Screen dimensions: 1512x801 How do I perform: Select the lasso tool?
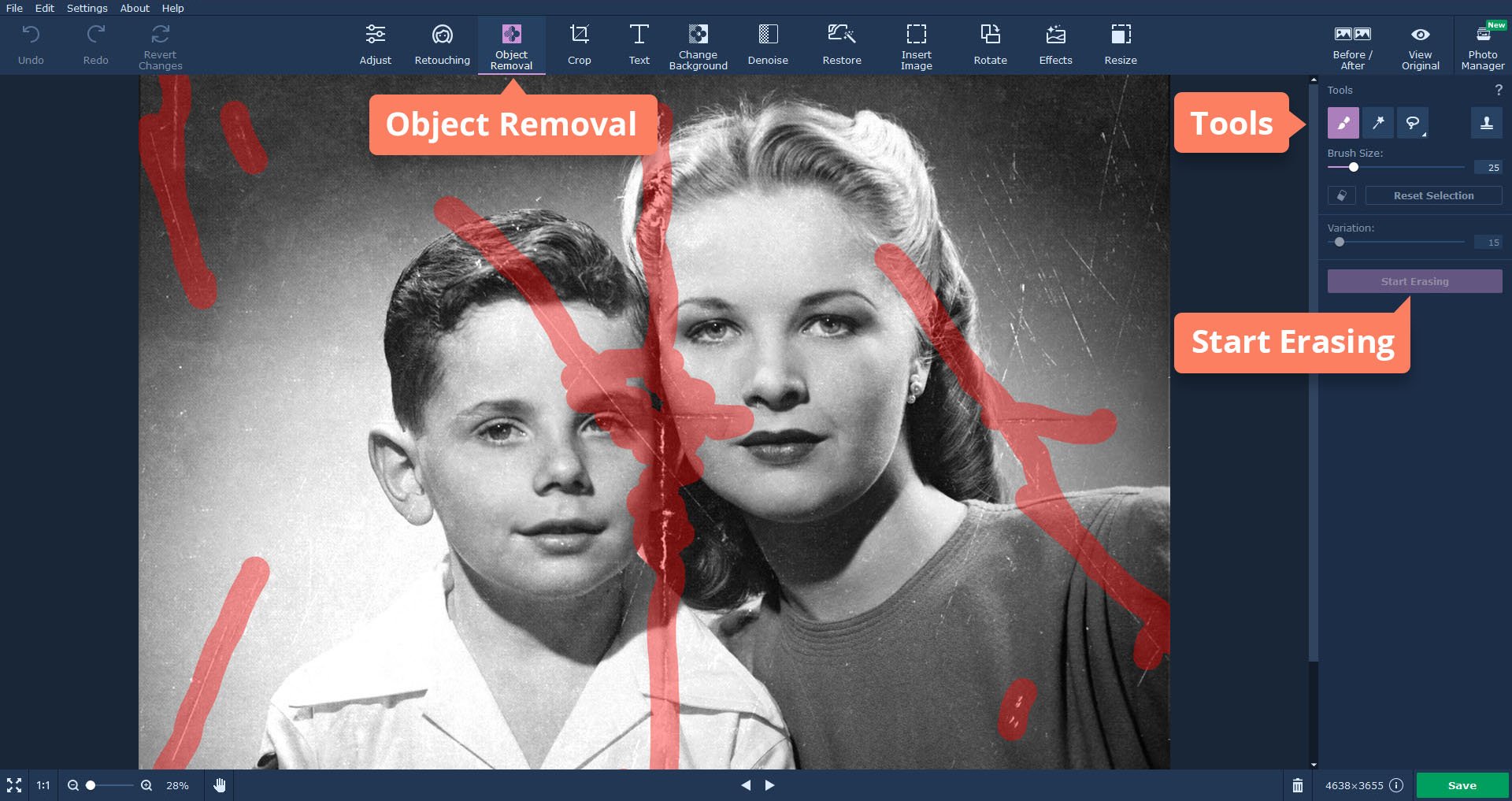click(x=1413, y=123)
